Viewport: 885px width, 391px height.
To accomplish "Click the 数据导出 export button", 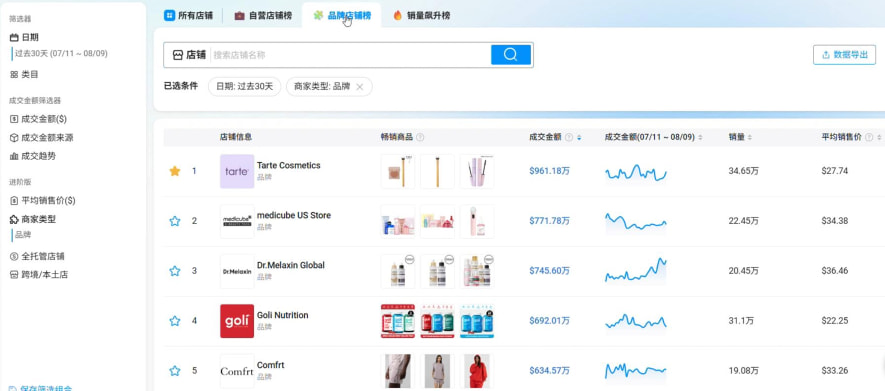I will [844, 55].
